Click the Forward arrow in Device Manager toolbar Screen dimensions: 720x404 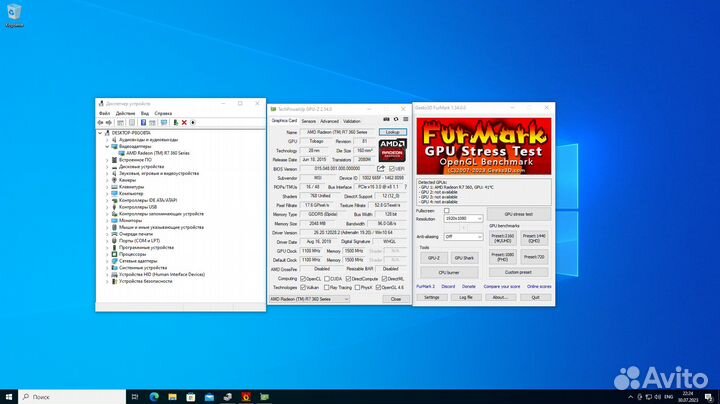pos(109,123)
